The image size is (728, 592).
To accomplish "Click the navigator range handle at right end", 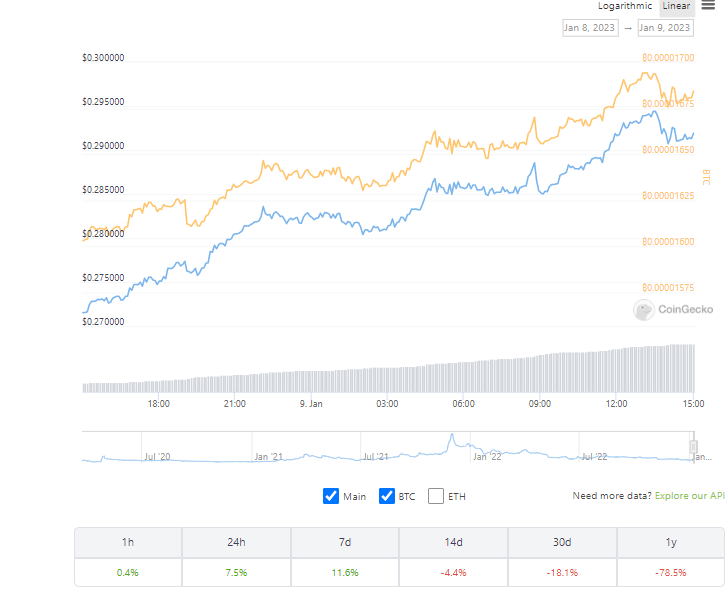I will [693, 447].
